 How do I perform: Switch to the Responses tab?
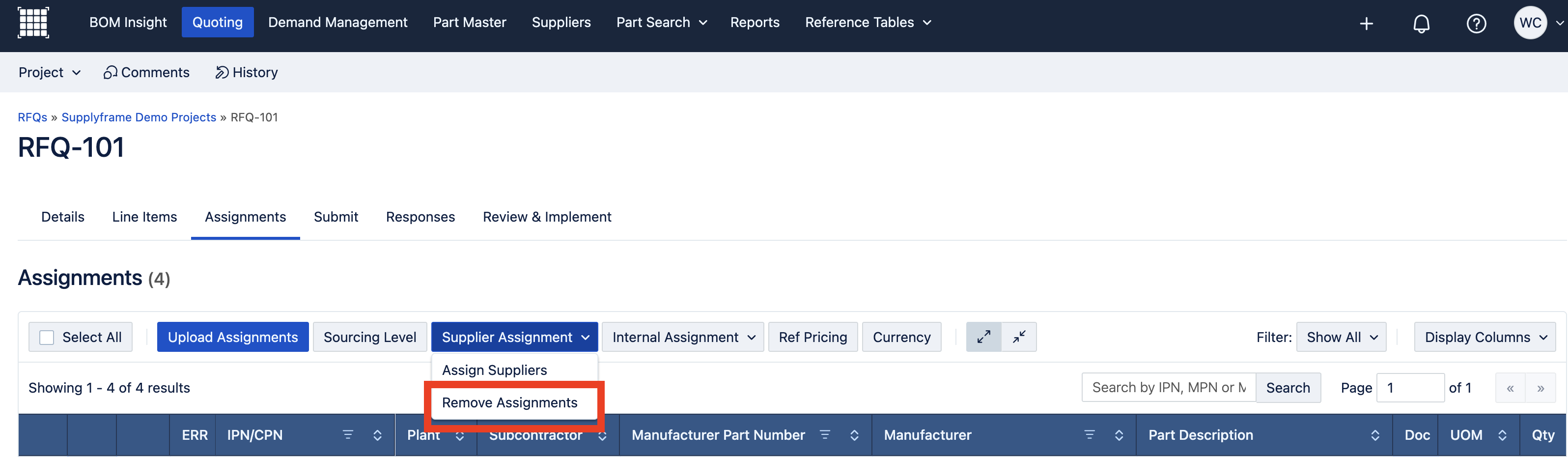(420, 217)
